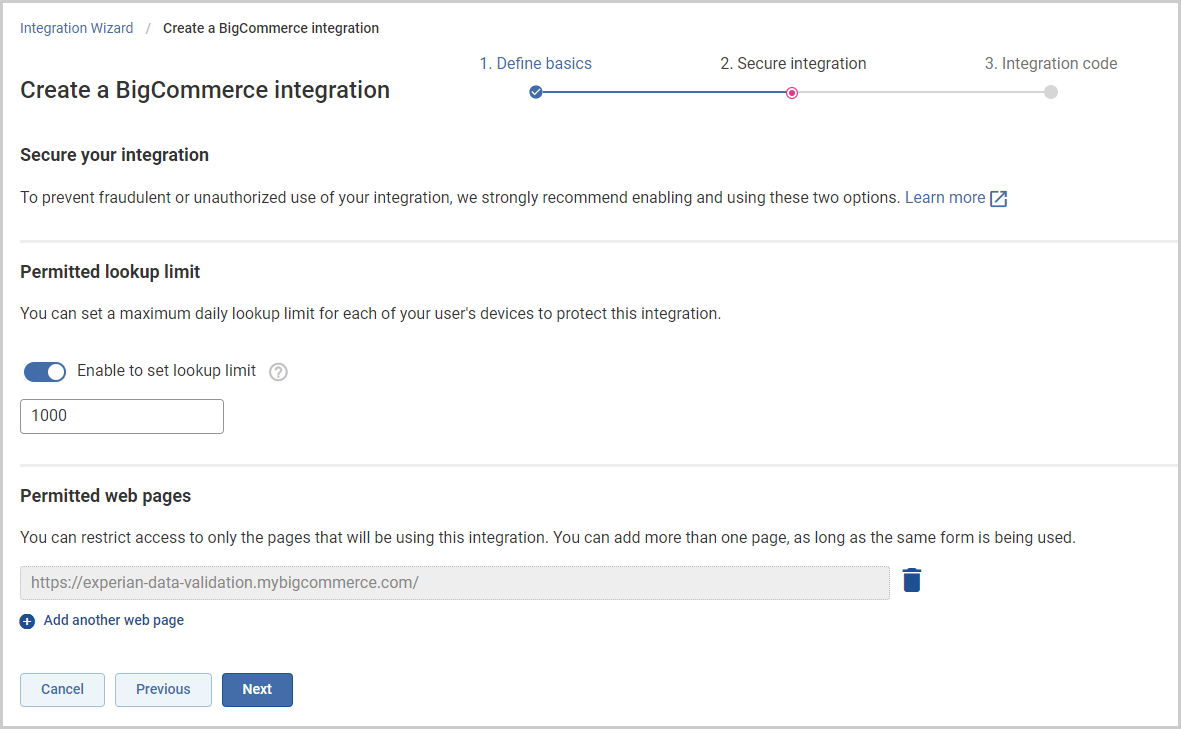
Task: Click the Previous button
Action: pyautogui.click(x=163, y=689)
